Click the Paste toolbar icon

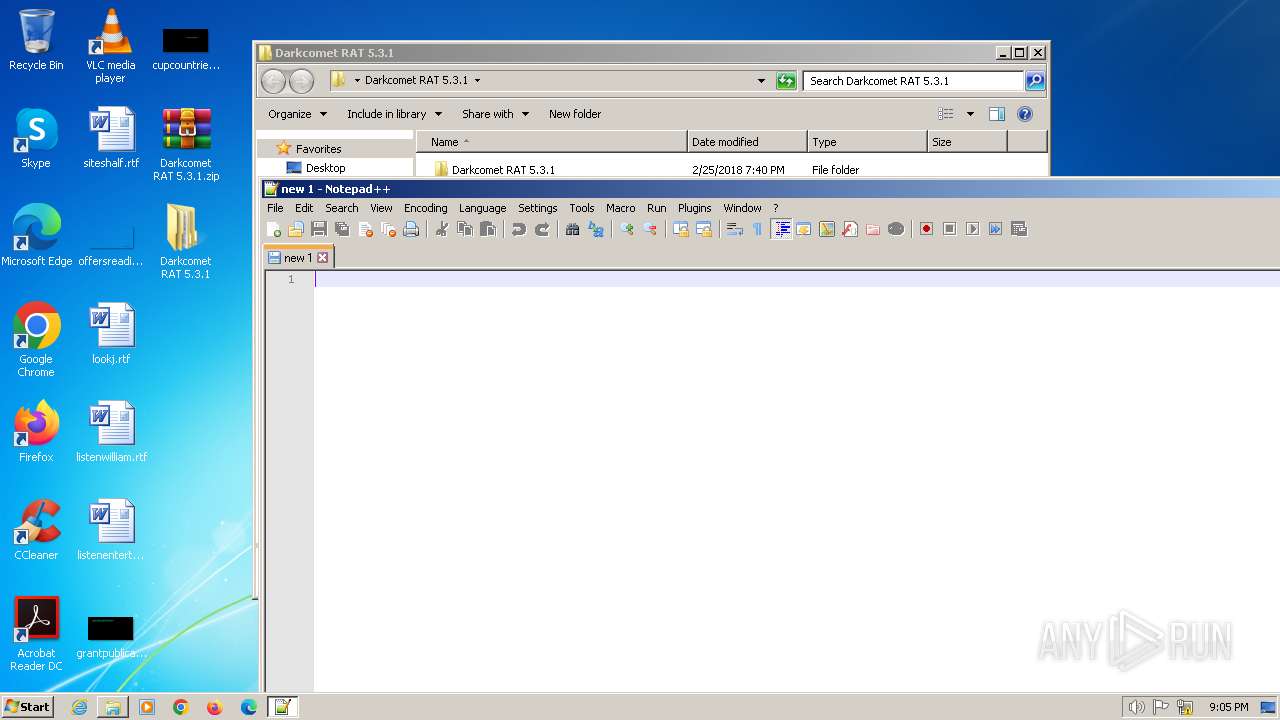(x=487, y=229)
